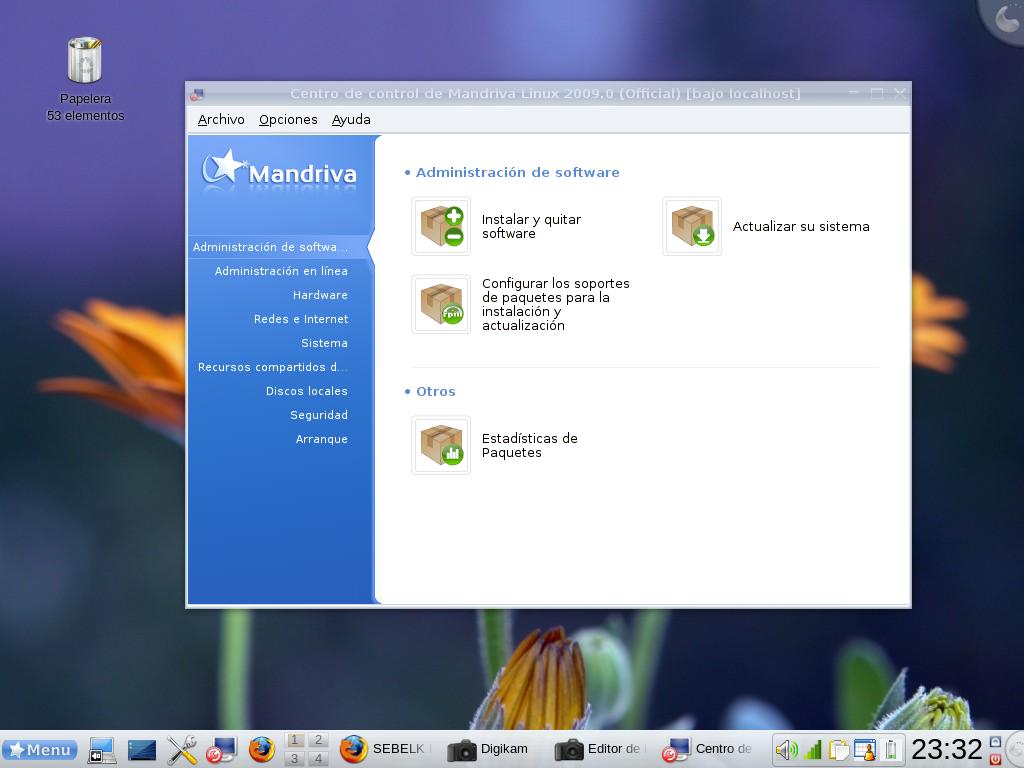
Task: Switch to the Centro de taskbar window
Action: [x=709, y=749]
